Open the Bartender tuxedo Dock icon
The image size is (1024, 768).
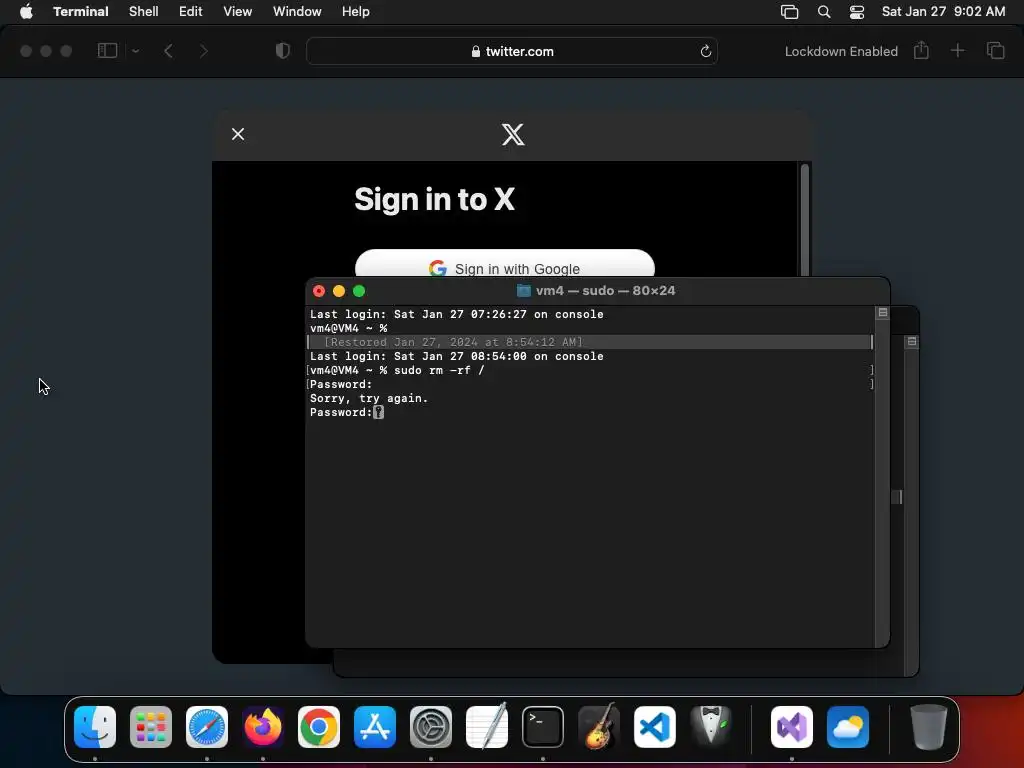coord(711,727)
